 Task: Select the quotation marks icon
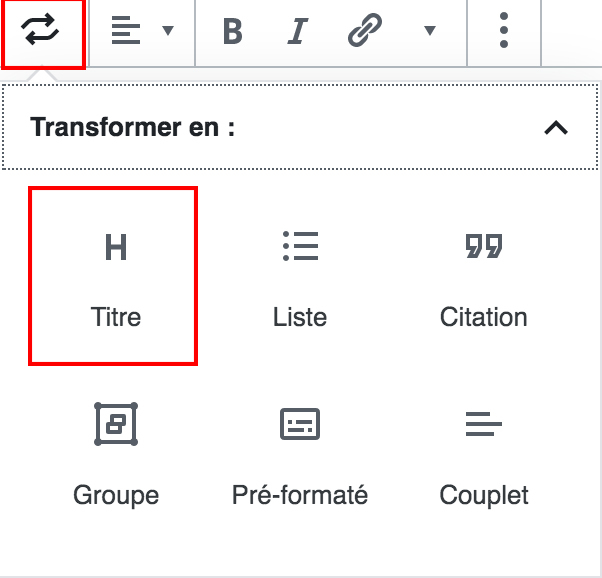pyautogui.click(x=484, y=246)
